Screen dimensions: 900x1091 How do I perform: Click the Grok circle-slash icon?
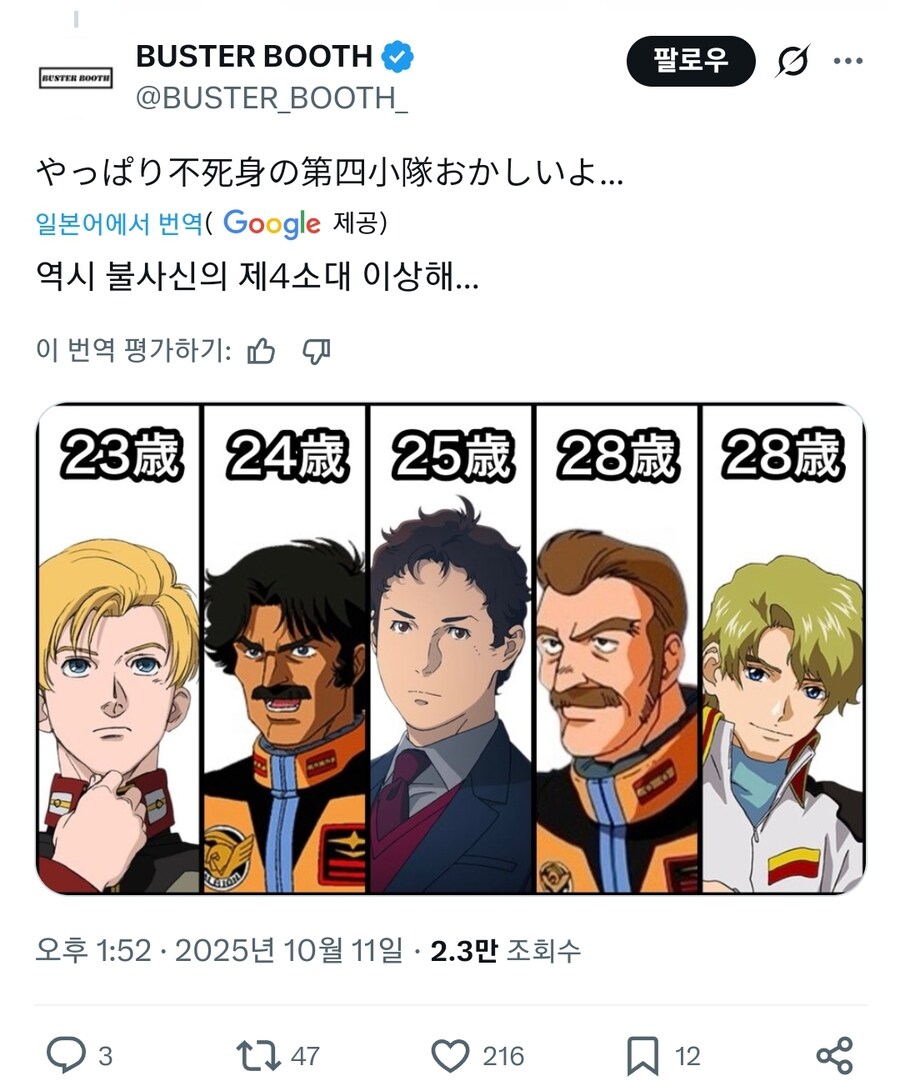click(793, 61)
